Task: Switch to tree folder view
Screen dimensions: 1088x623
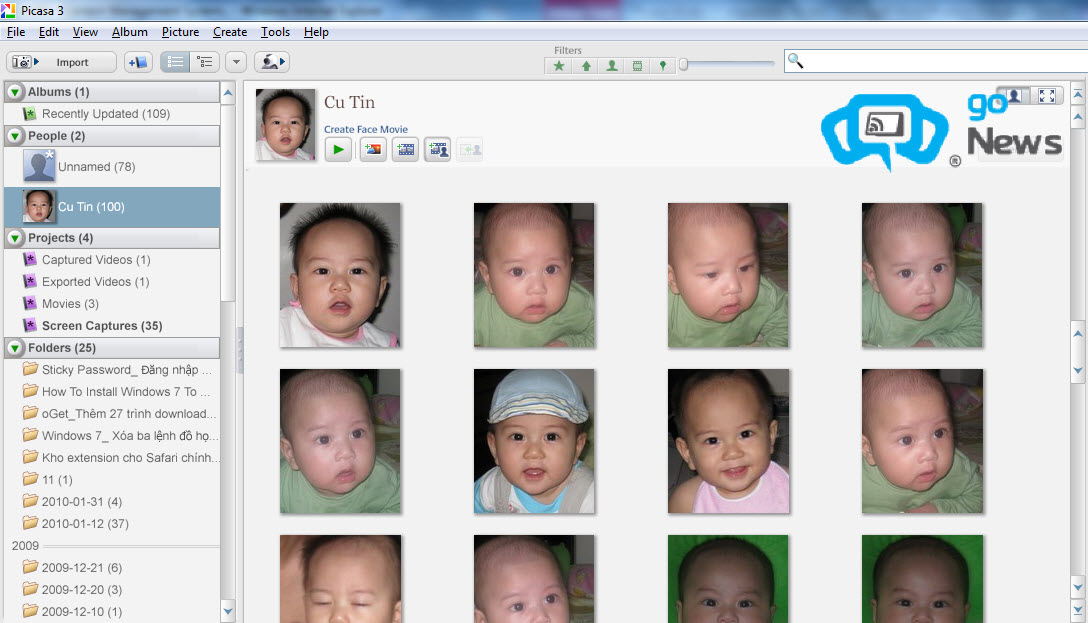Action: point(205,62)
